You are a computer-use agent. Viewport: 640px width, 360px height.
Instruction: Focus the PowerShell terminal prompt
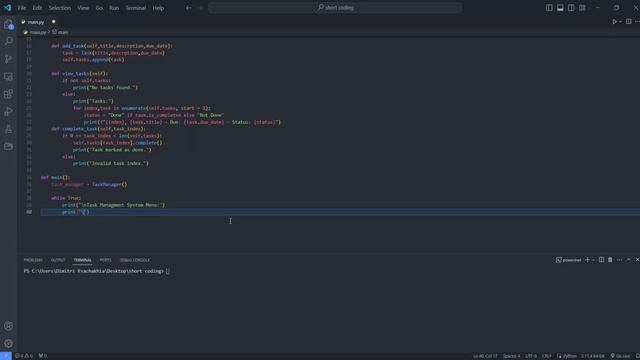click(96, 271)
